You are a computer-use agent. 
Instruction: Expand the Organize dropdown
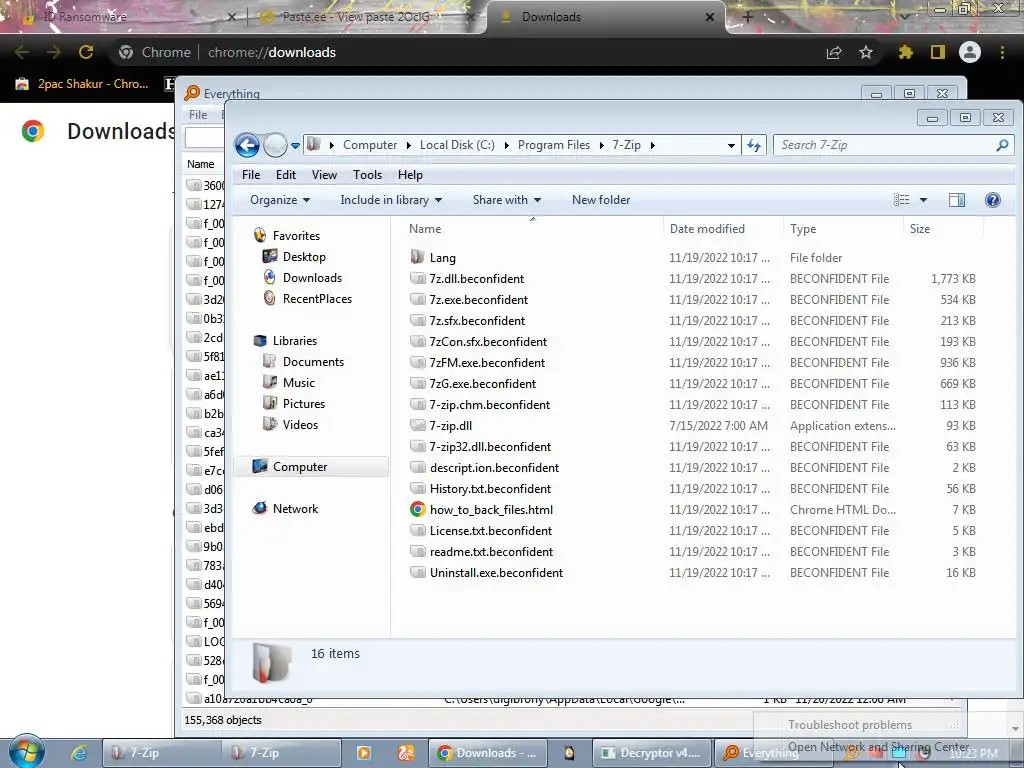(x=280, y=200)
